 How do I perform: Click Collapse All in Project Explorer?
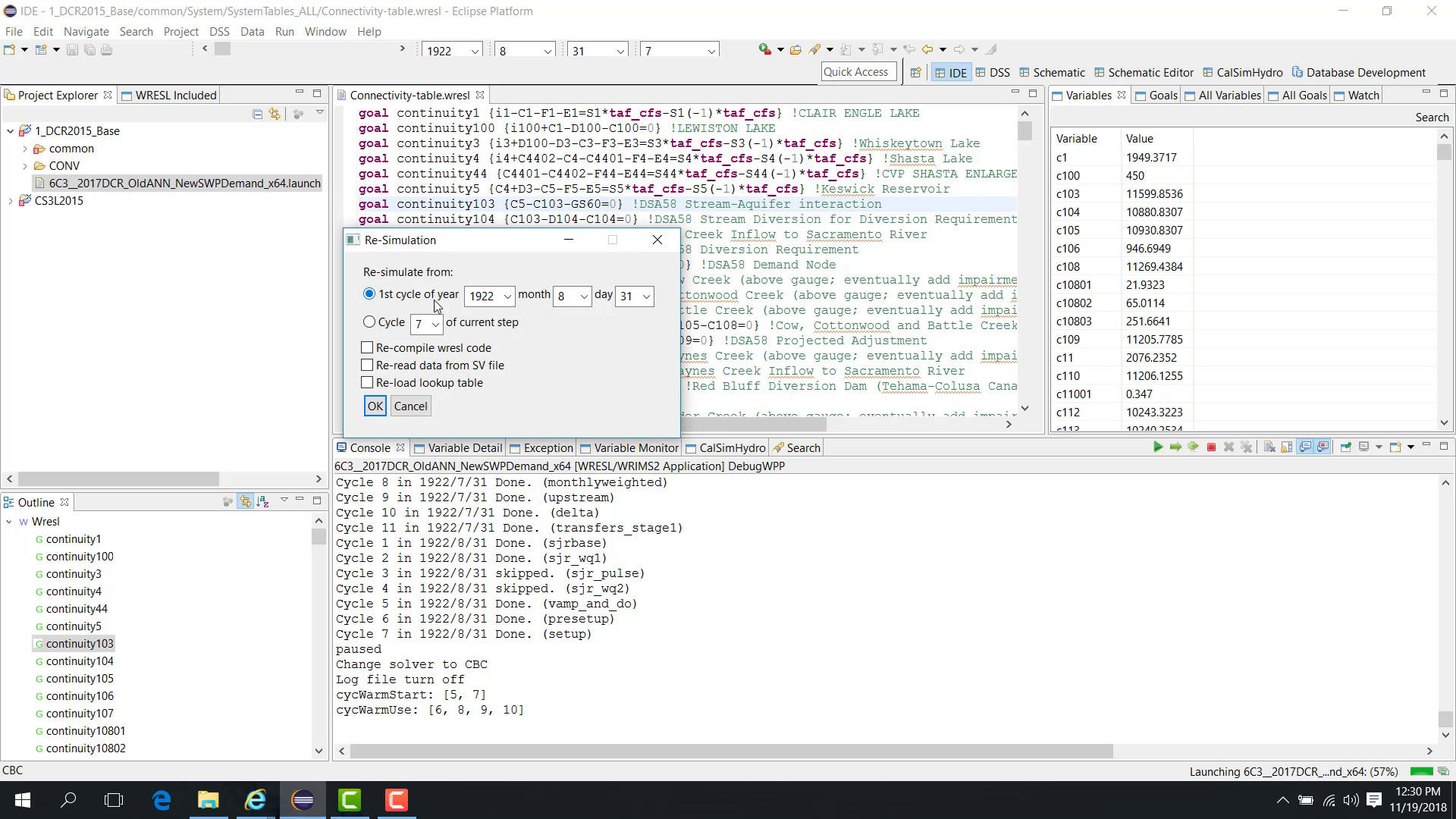click(x=258, y=114)
